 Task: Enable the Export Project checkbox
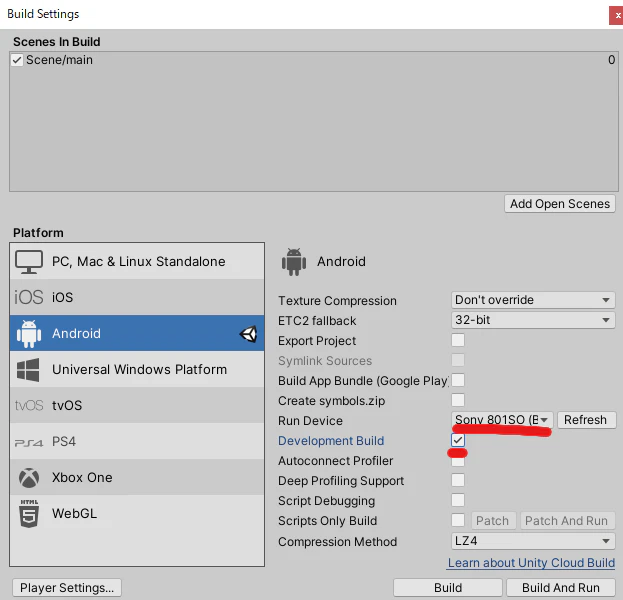(x=458, y=340)
